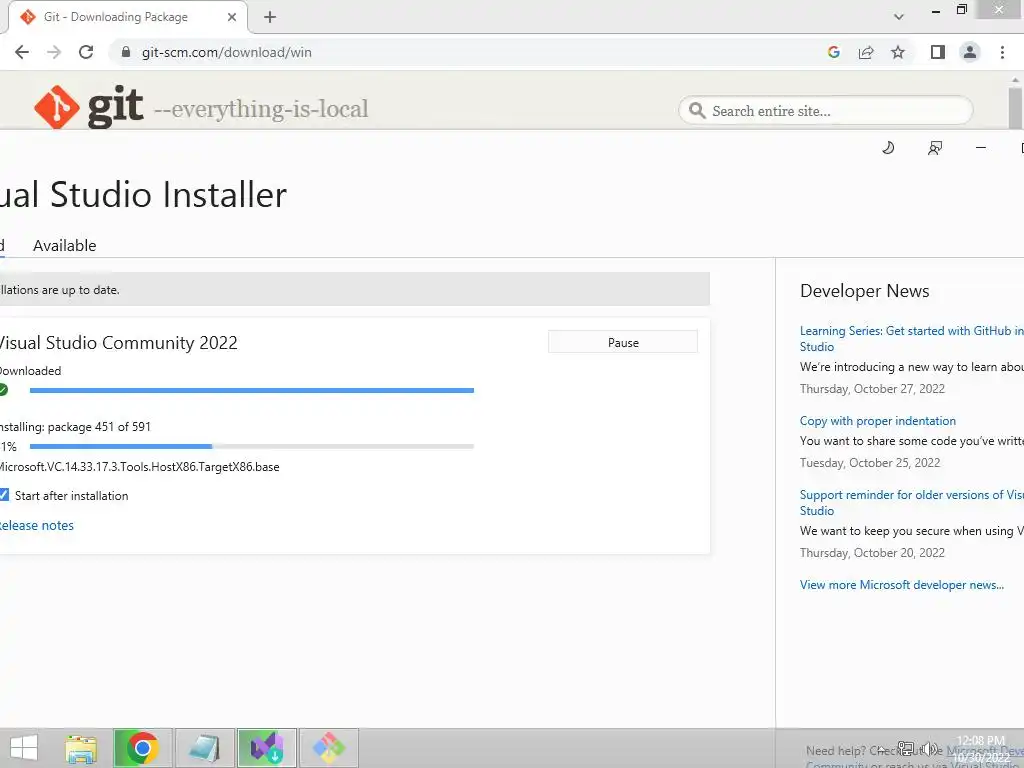The height and width of the screenshot is (768, 1024).
Task: Click the Thursday, October 27, 2022 date
Action: pyautogui.click(x=872, y=389)
